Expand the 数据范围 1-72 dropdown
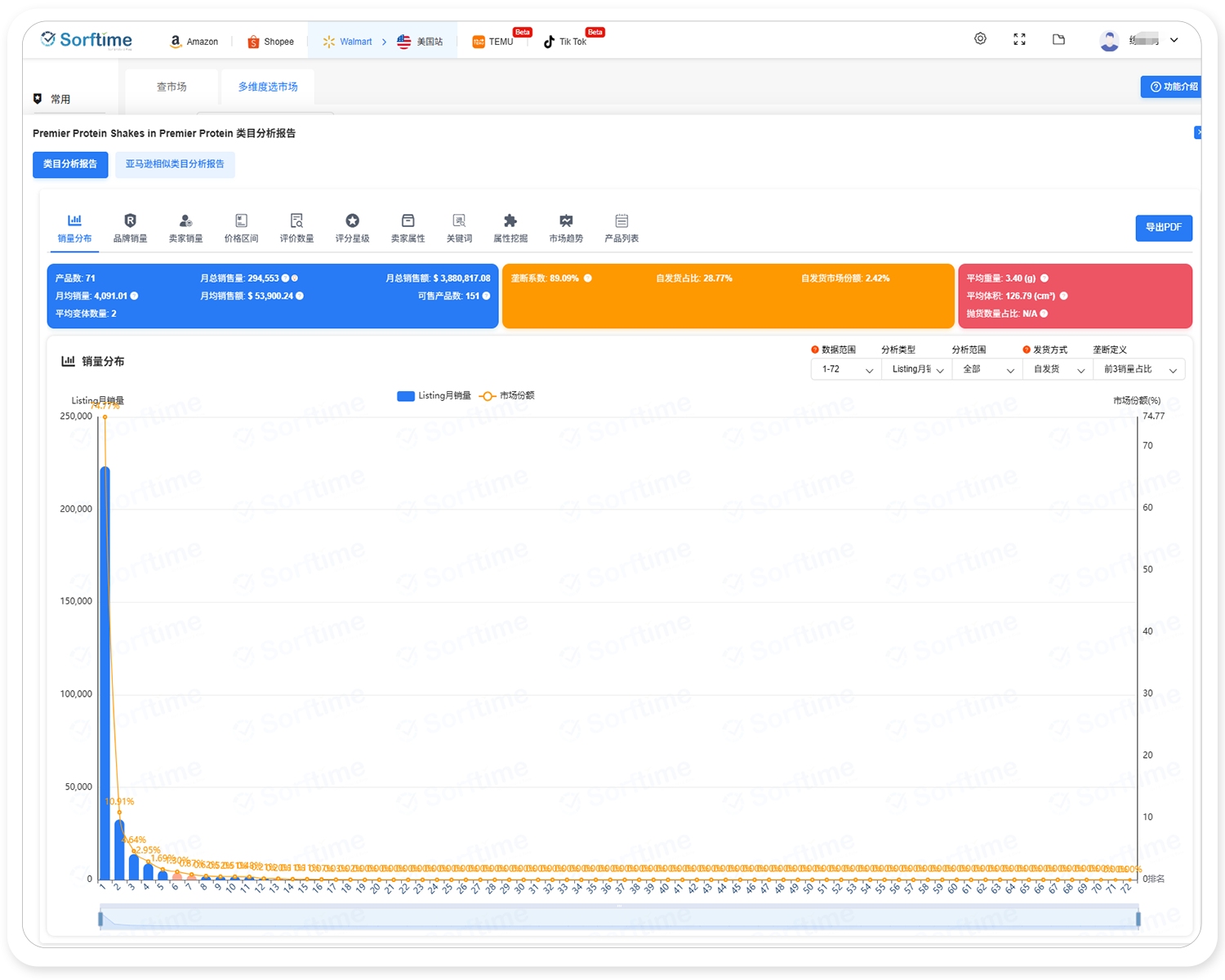The width and height of the screenshot is (1225, 980). [846, 370]
